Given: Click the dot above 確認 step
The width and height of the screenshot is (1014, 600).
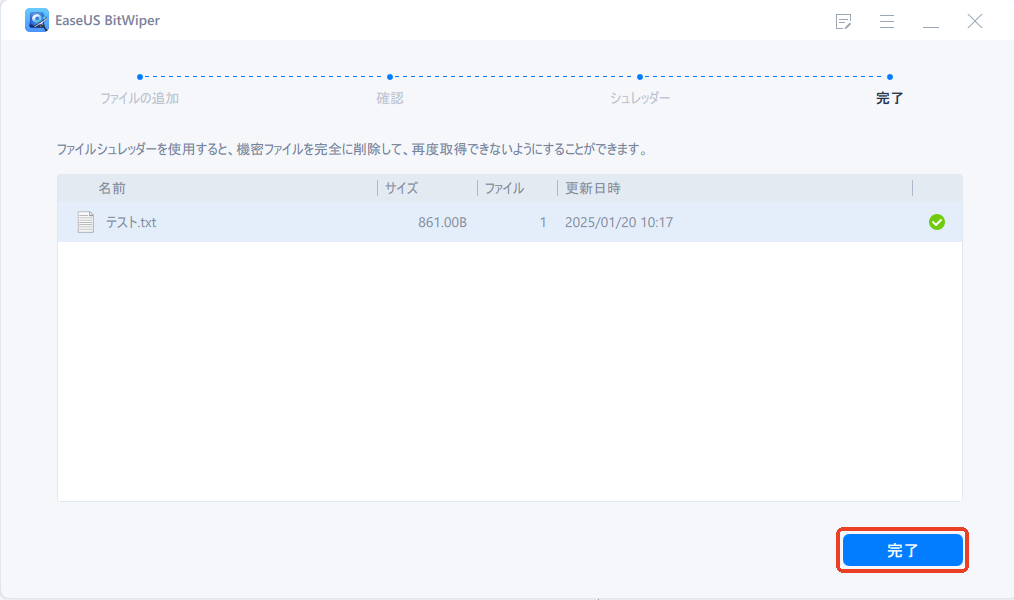Looking at the screenshot, I should (x=390, y=75).
